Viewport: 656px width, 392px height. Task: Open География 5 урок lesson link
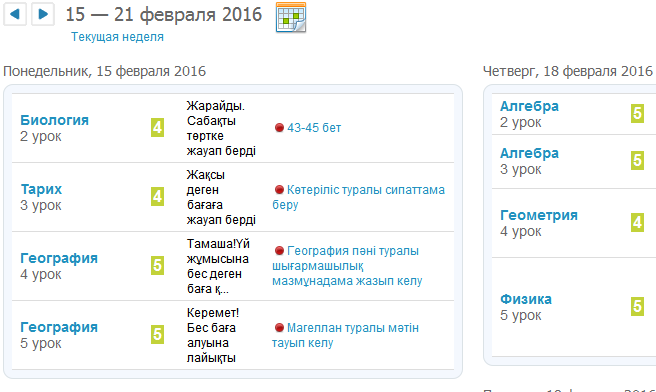pos(59,327)
